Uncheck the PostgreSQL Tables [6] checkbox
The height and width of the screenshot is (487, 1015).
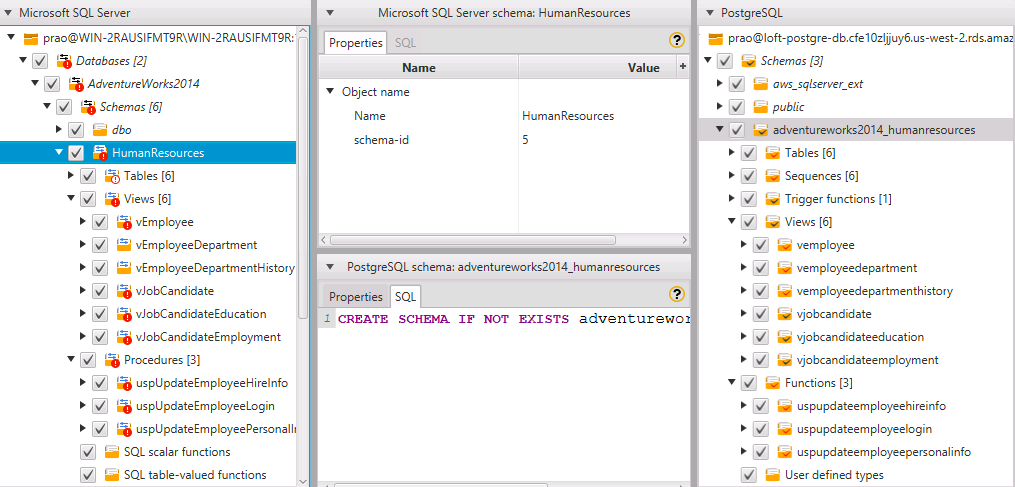click(749, 153)
